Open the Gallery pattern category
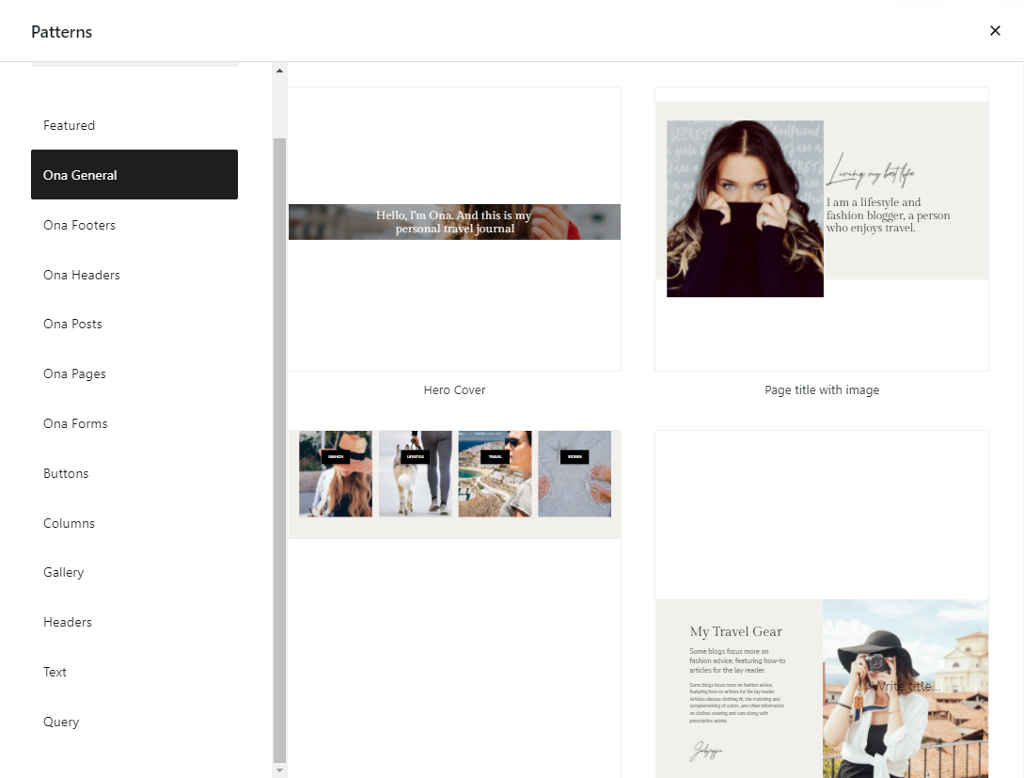Screen dimensions: 1024x778 (x=63, y=572)
